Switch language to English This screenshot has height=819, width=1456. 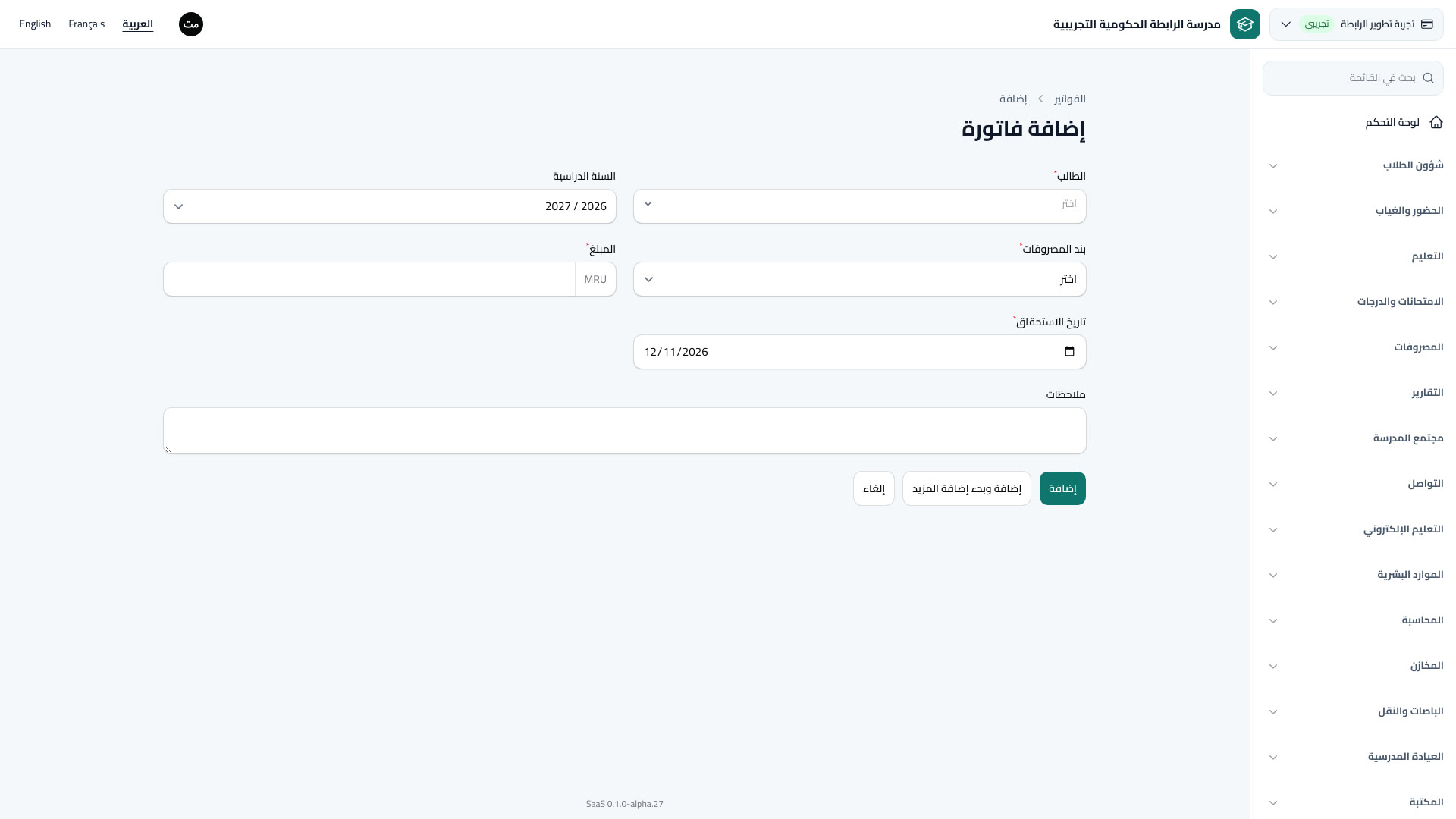coord(35,24)
